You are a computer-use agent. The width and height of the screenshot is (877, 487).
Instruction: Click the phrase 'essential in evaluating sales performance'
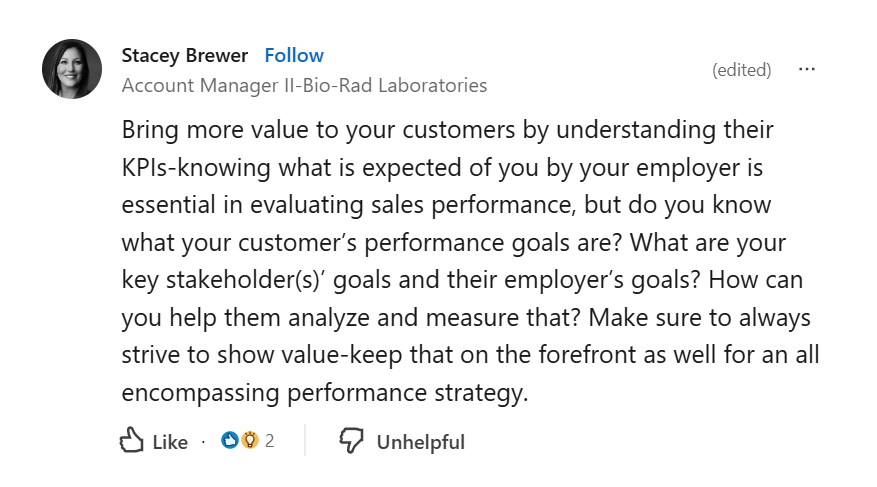click(348, 205)
